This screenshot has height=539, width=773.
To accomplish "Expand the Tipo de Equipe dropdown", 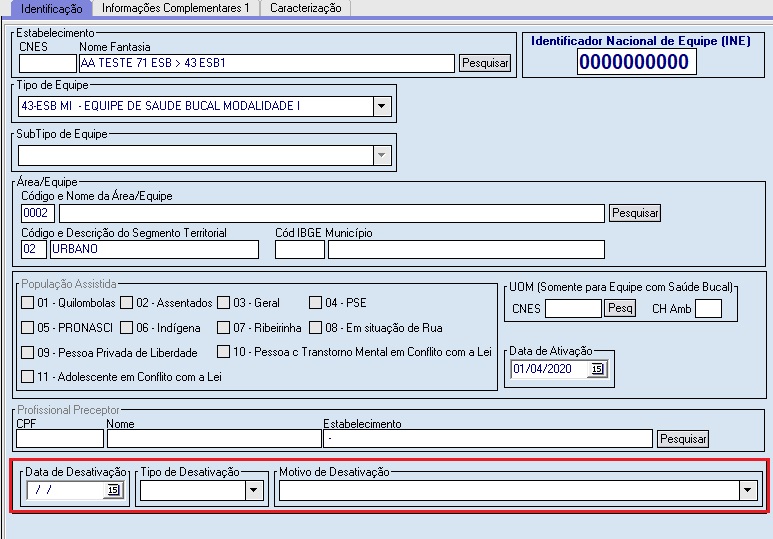I will (381, 106).
